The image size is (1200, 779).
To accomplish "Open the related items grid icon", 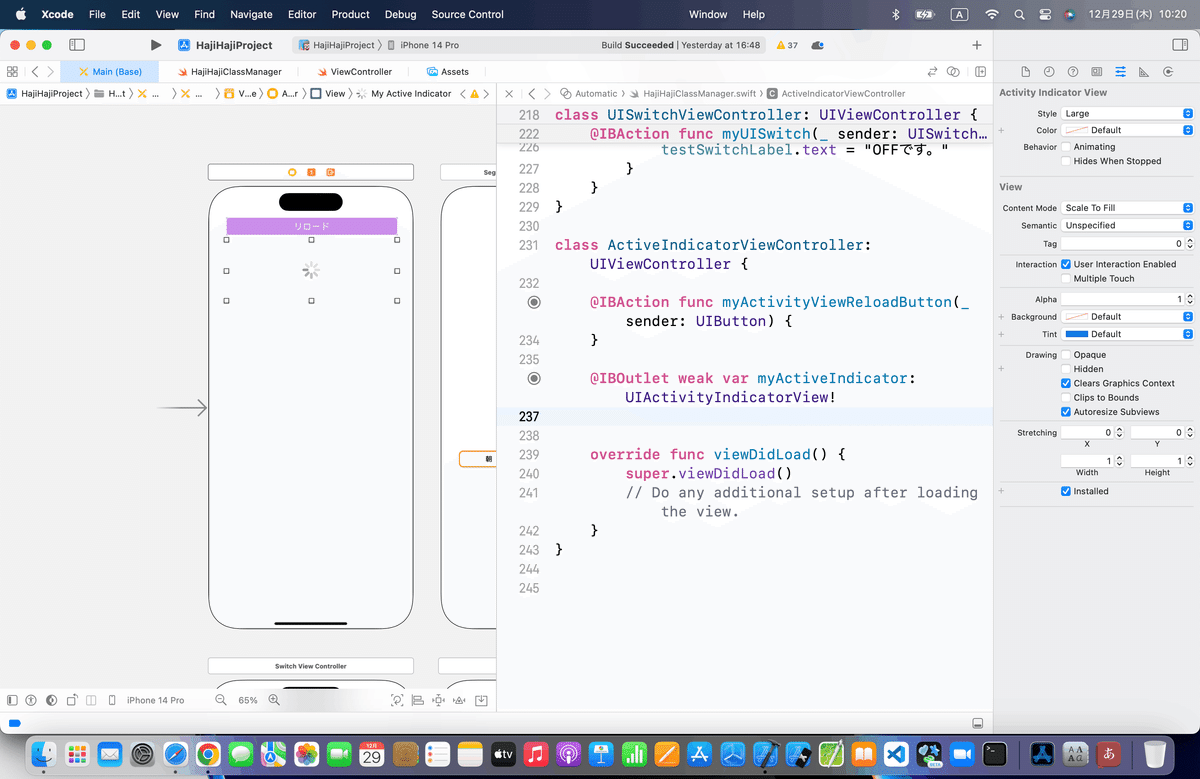I will click(x=12, y=72).
